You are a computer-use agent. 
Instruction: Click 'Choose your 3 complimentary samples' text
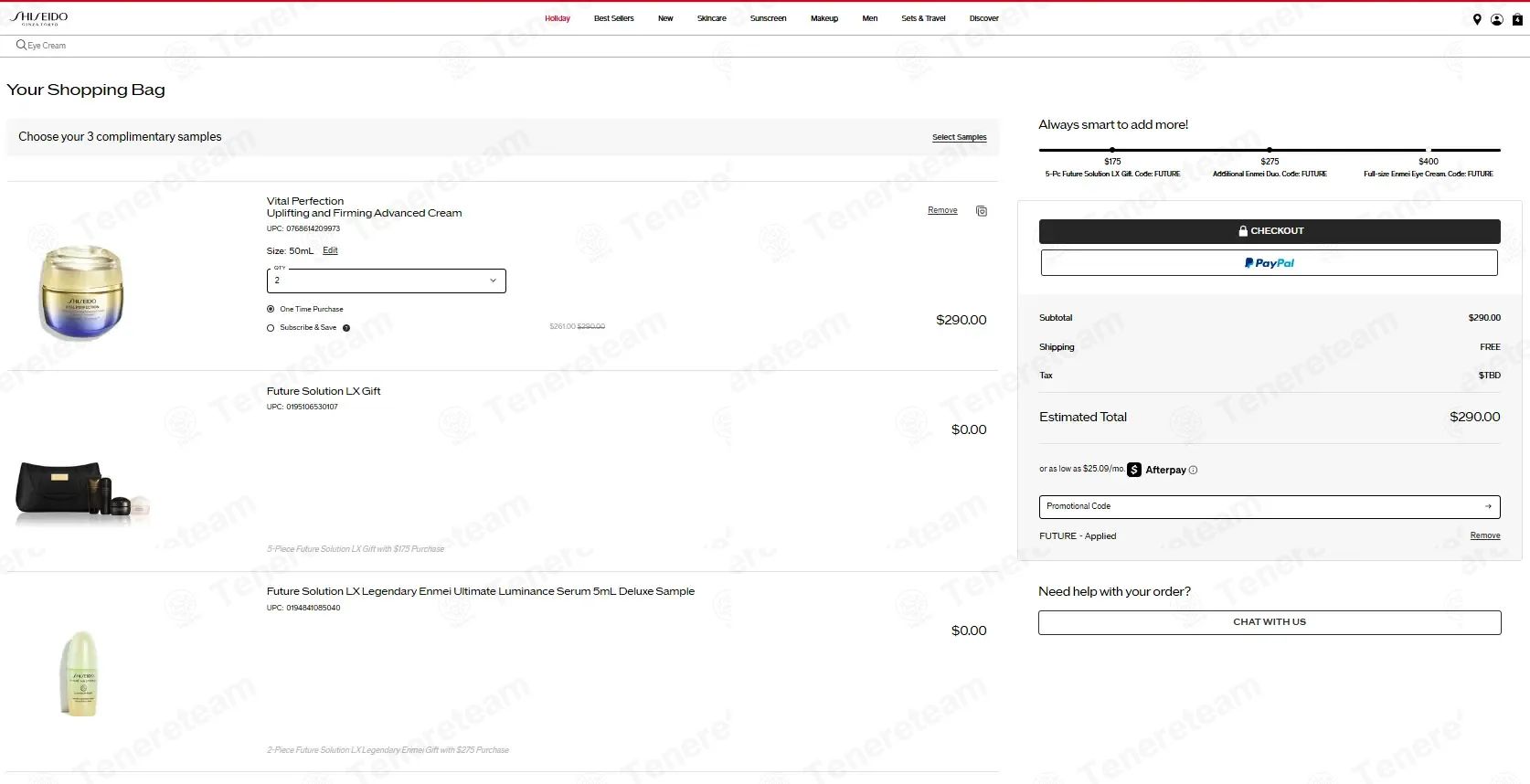point(120,137)
